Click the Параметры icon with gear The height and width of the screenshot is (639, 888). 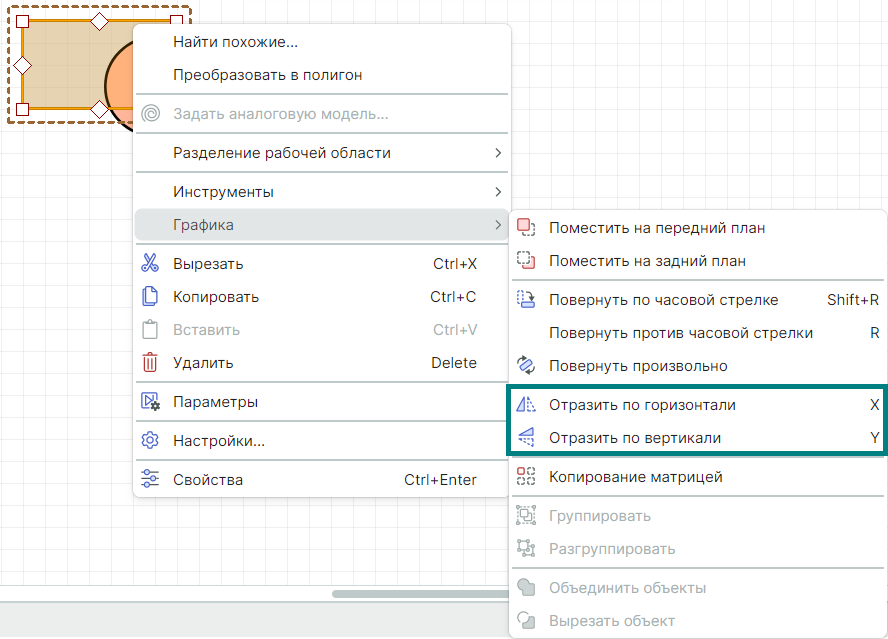pyautogui.click(x=150, y=402)
